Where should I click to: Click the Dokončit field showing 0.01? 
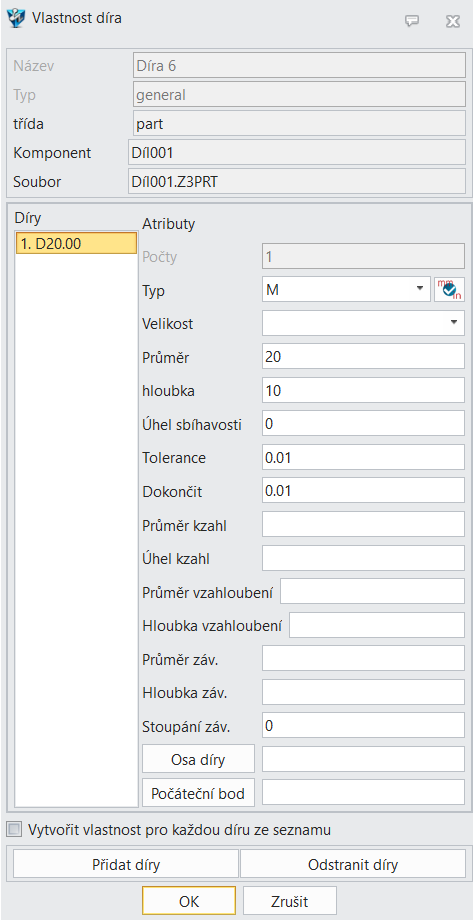[x=363, y=491]
